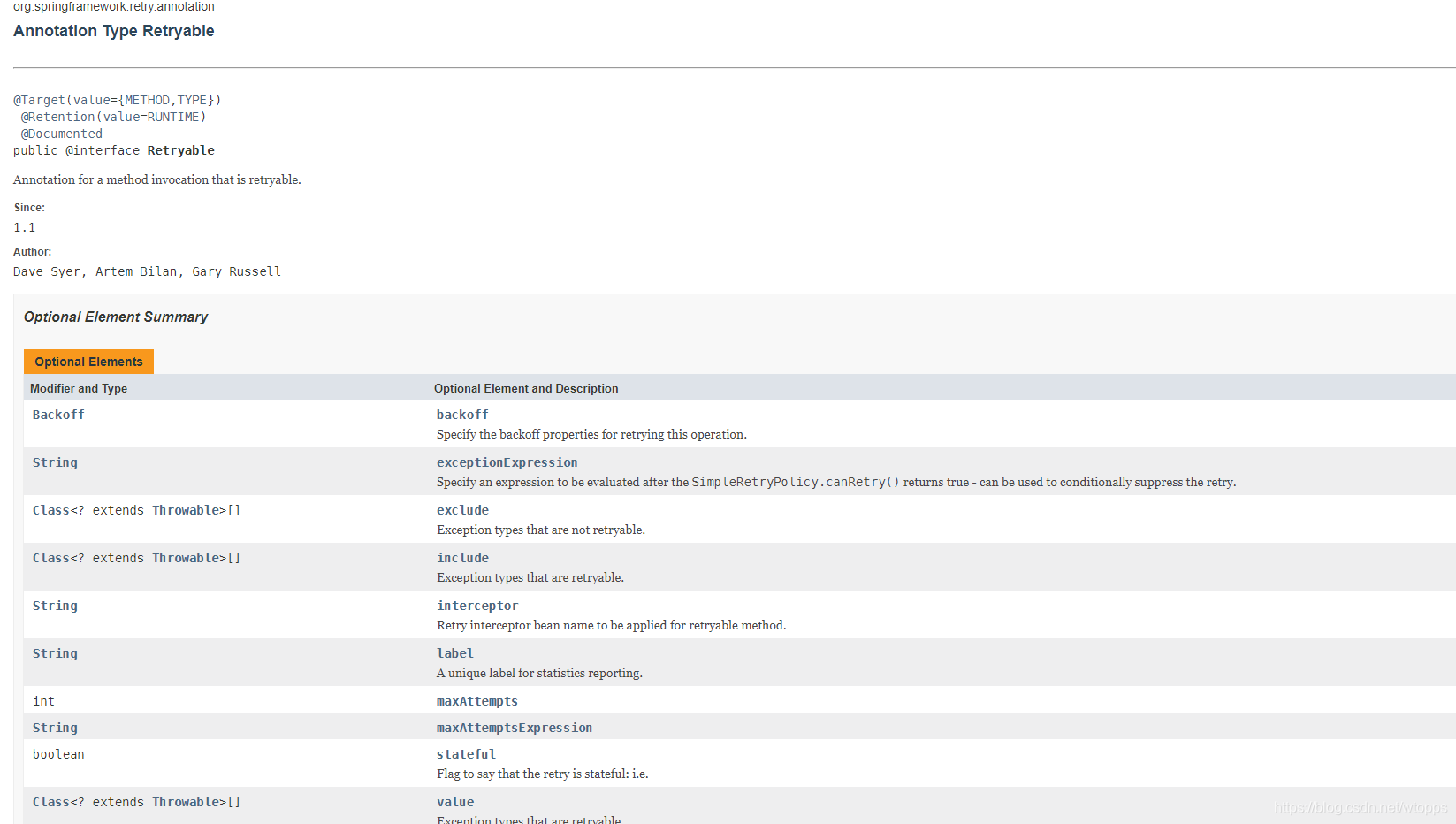Open the include element link

pyautogui.click(x=462, y=558)
